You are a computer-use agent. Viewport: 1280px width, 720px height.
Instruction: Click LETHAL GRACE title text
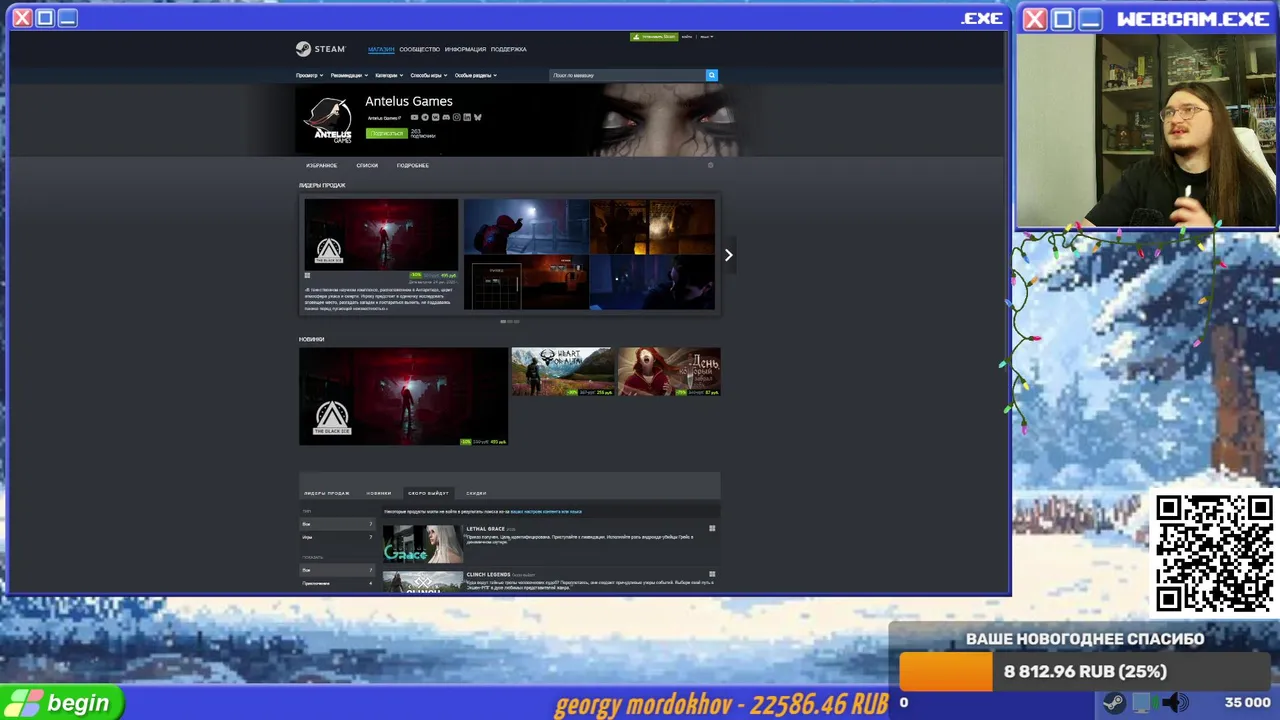[486, 529]
